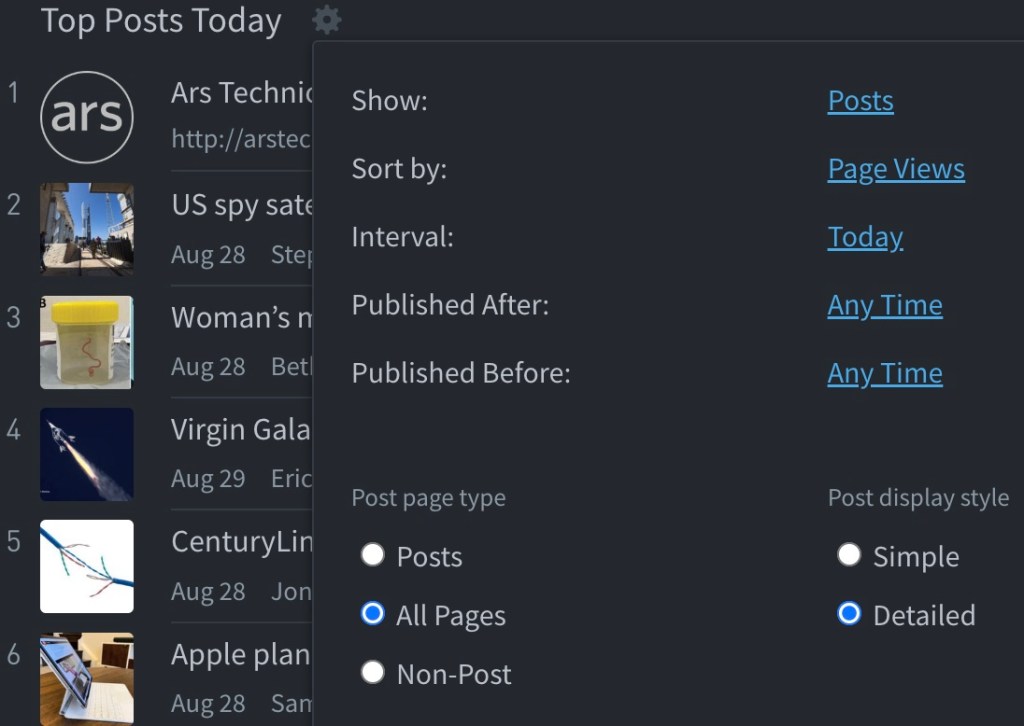Select the Detailed display style radio

pos(849,614)
